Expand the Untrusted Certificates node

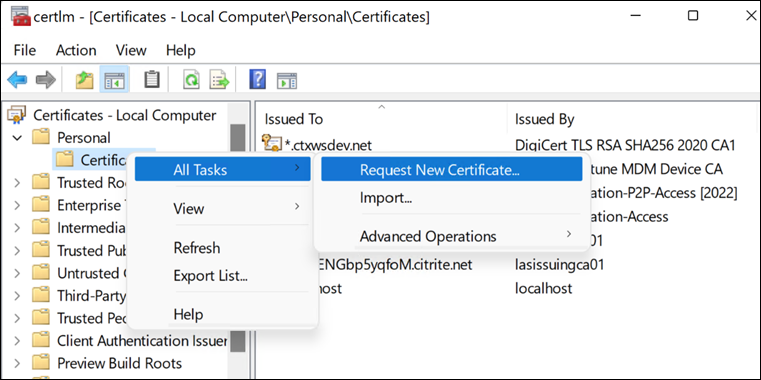pos(17,273)
